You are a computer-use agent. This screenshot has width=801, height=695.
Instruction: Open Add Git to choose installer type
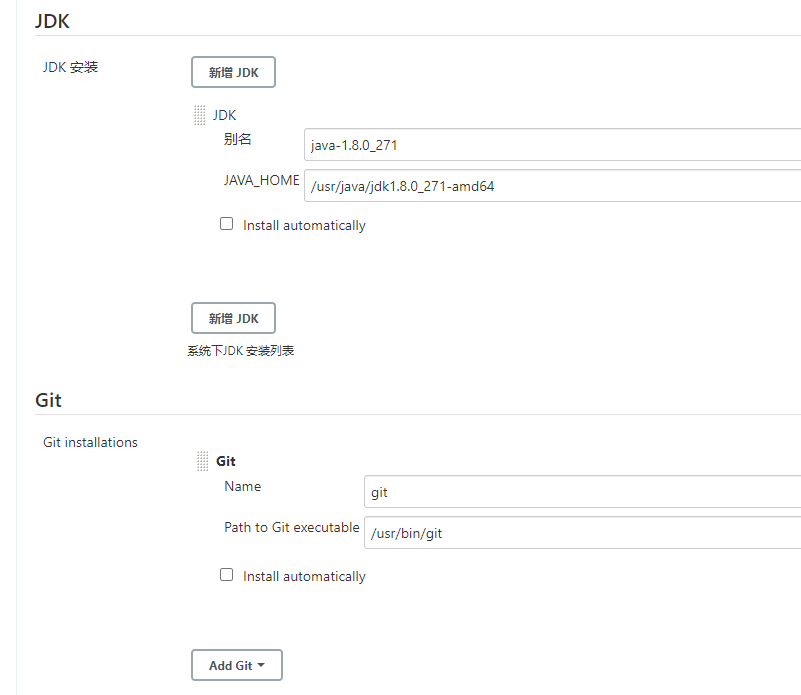[237, 665]
